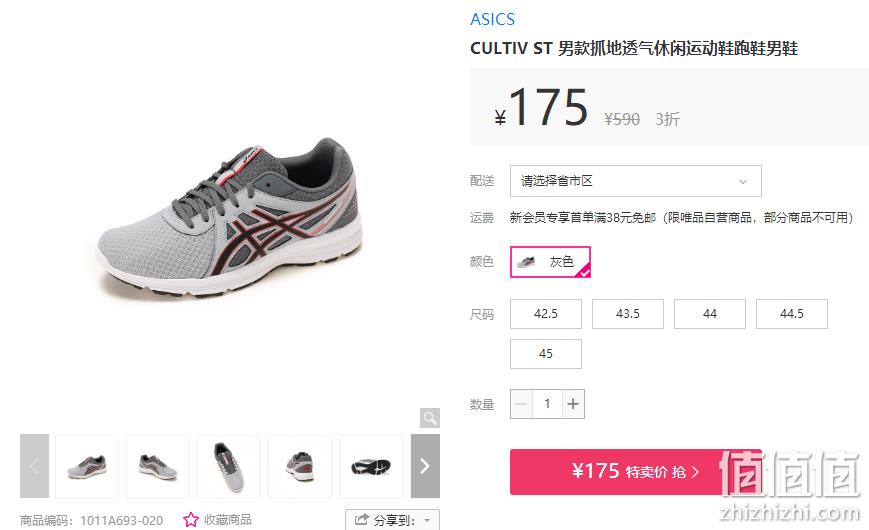This screenshot has width=869, height=530.
Task: Increase quantity with plus button
Action: click(573, 404)
